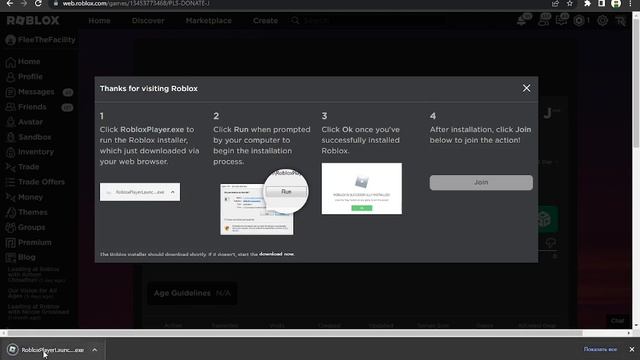Viewport: 640px width, 360px height.
Task: Open the browser three-dot menu
Action: tap(630, 4)
